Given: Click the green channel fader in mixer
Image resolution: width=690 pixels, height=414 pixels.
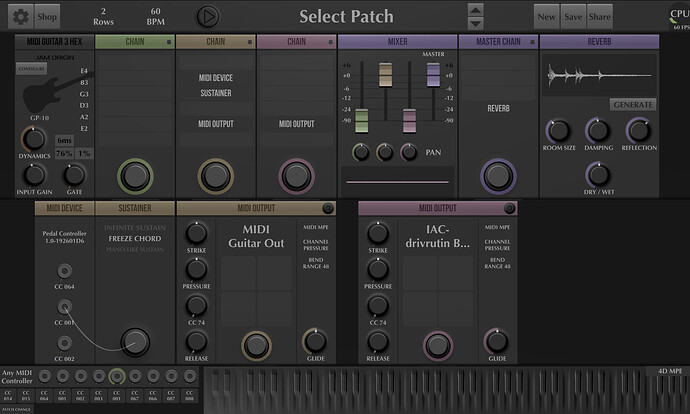Looking at the screenshot, I should coord(361,121).
